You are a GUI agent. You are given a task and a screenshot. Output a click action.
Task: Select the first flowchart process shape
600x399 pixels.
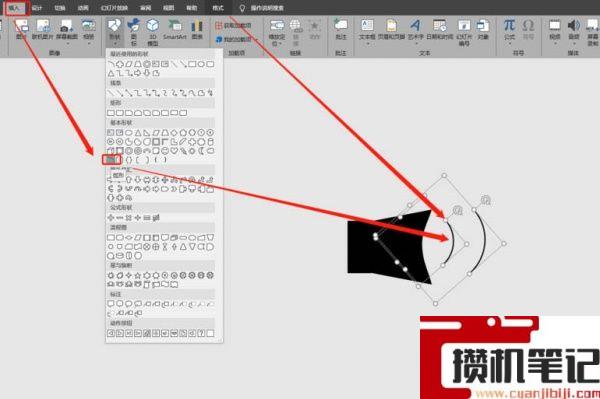(x=111, y=238)
